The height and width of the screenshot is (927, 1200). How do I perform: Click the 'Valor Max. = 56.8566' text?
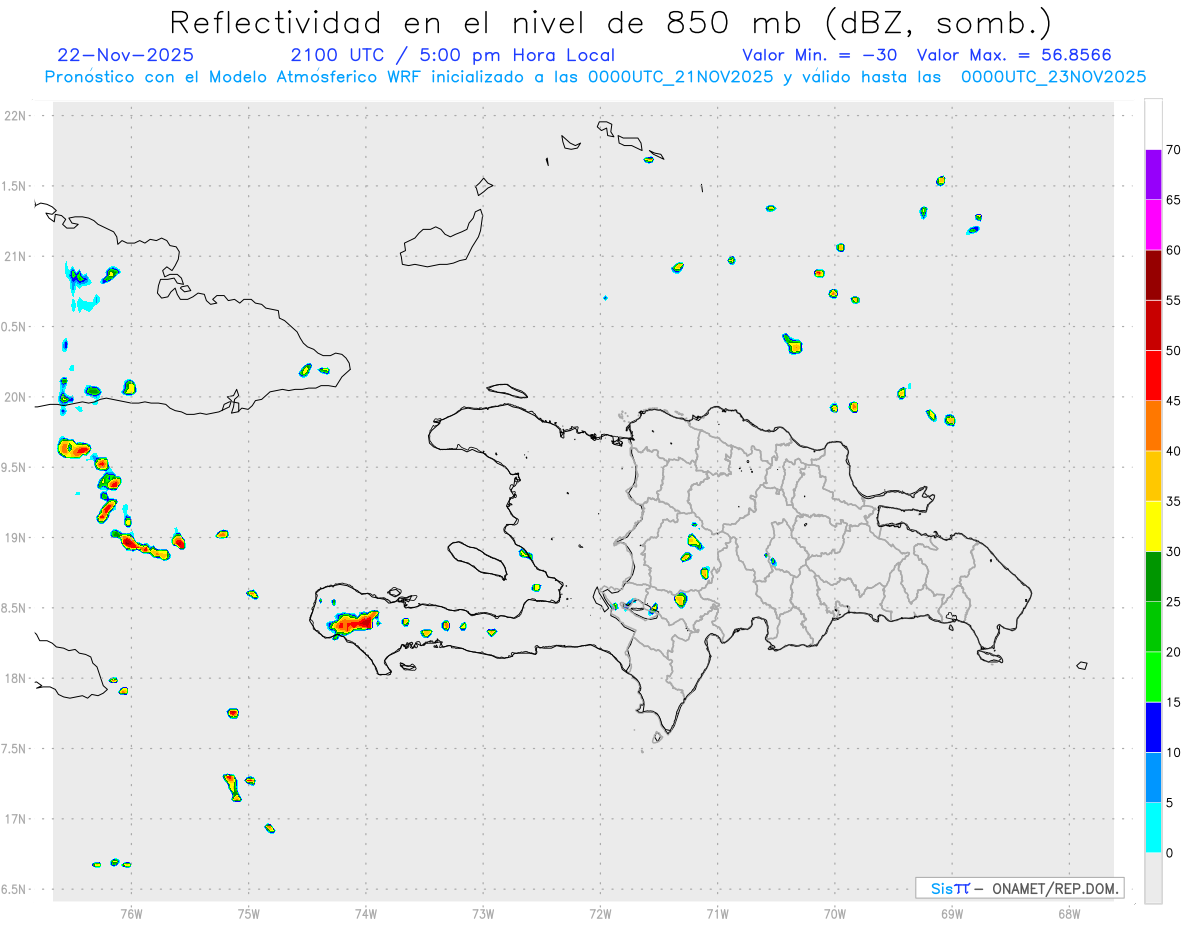(x=1014, y=55)
